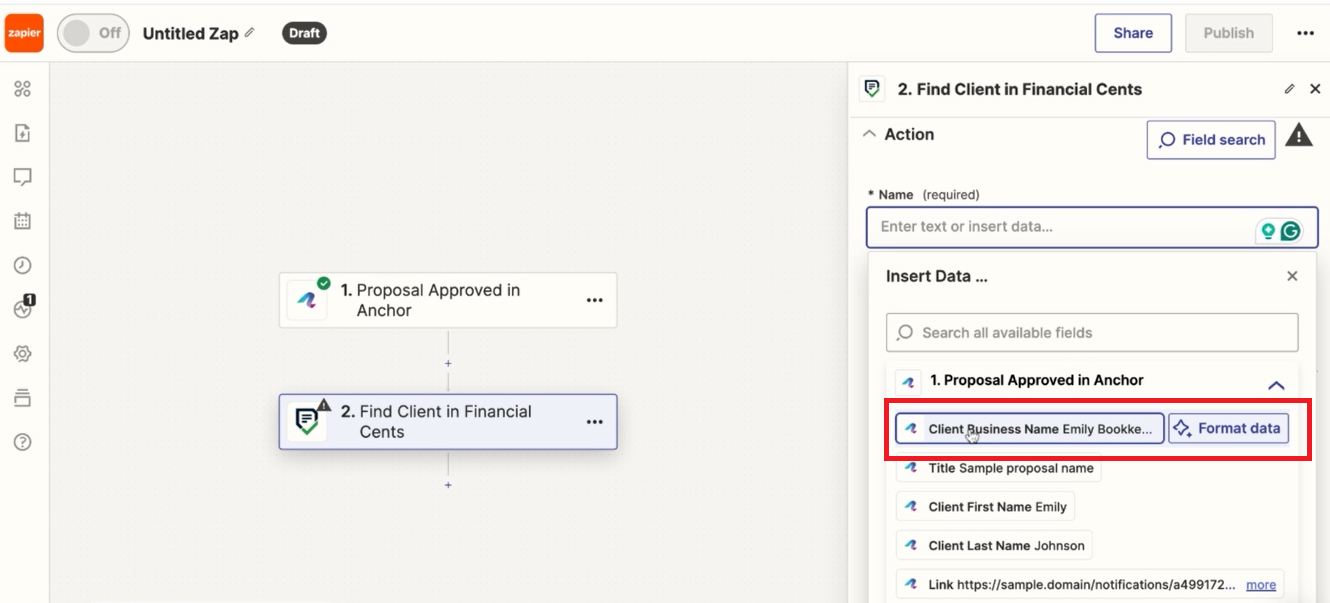Open three-dot menu on step 1
1330x603 pixels.
click(595, 300)
